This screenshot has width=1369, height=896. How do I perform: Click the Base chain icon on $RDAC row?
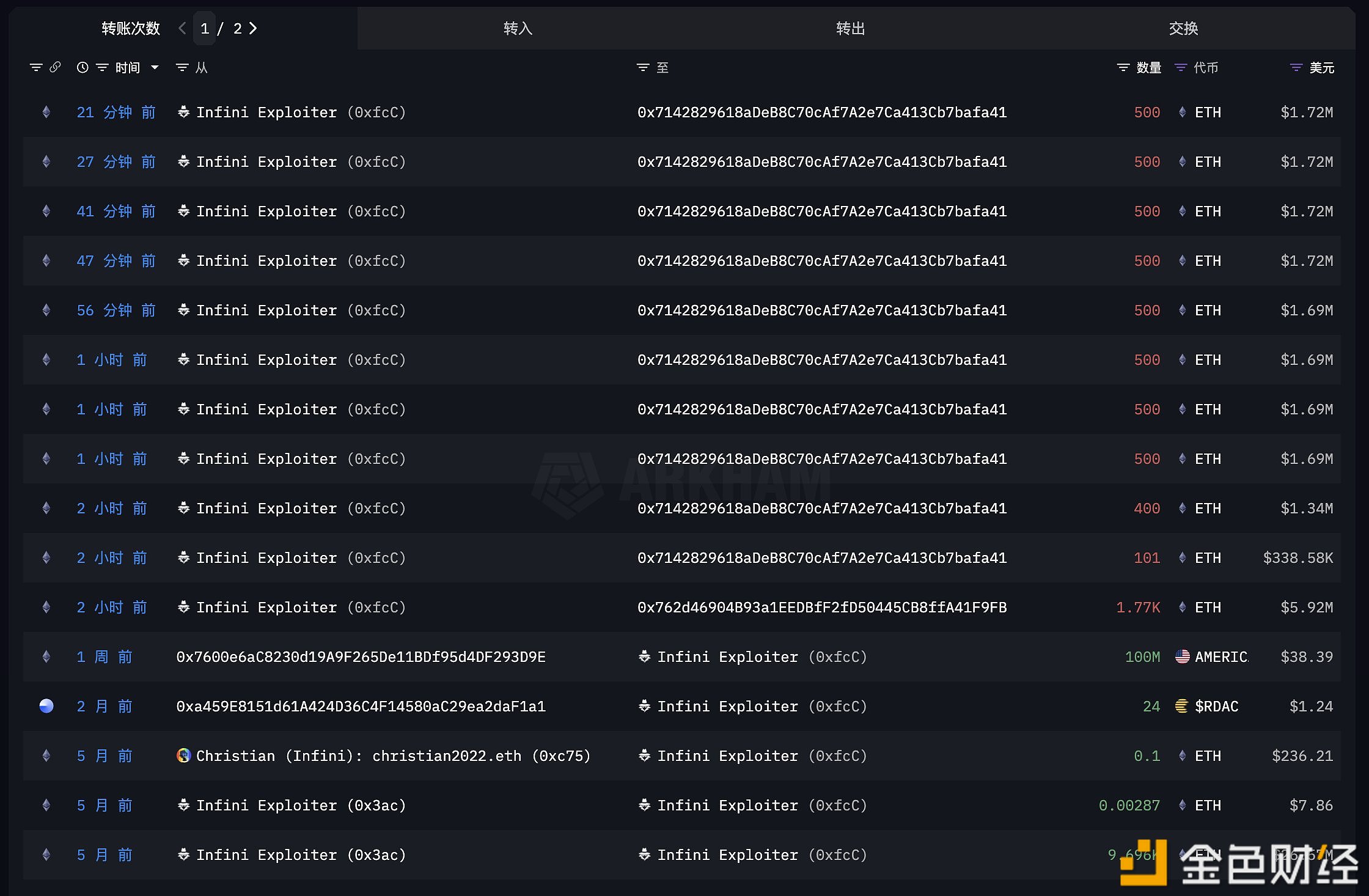click(x=46, y=707)
